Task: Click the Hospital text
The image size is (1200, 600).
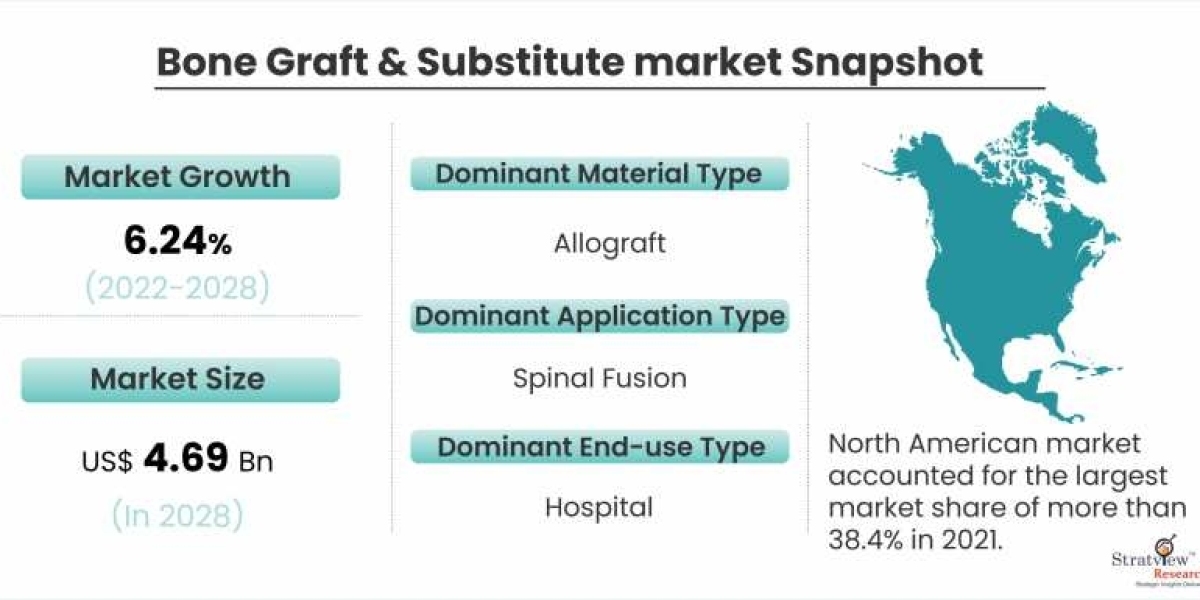Action: tap(599, 507)
